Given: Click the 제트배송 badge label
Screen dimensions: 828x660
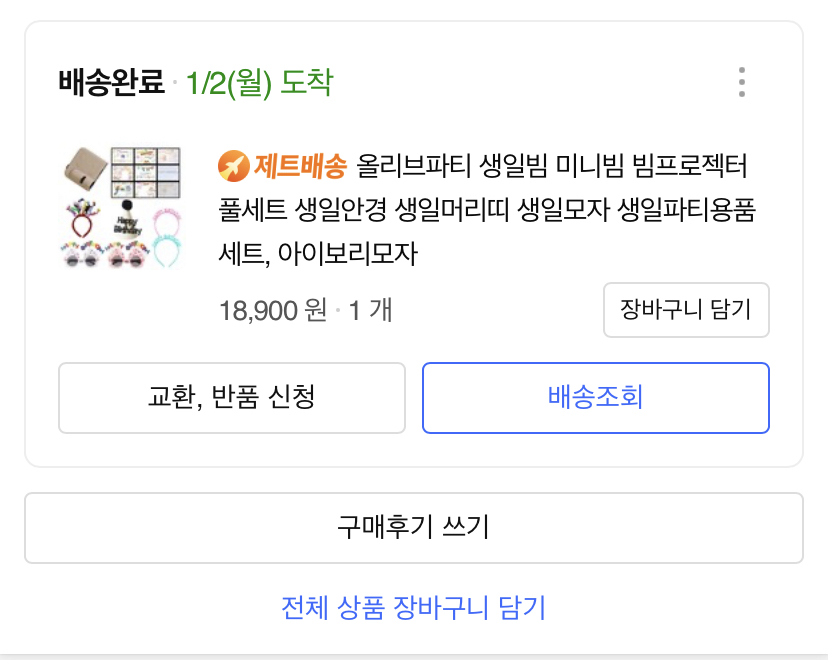Looking at the screenshot, I should 300,165.
